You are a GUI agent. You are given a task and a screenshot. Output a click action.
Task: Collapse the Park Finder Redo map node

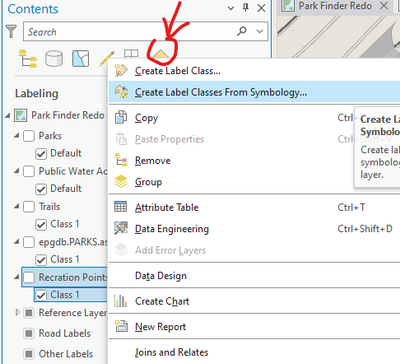coord(8,116)
